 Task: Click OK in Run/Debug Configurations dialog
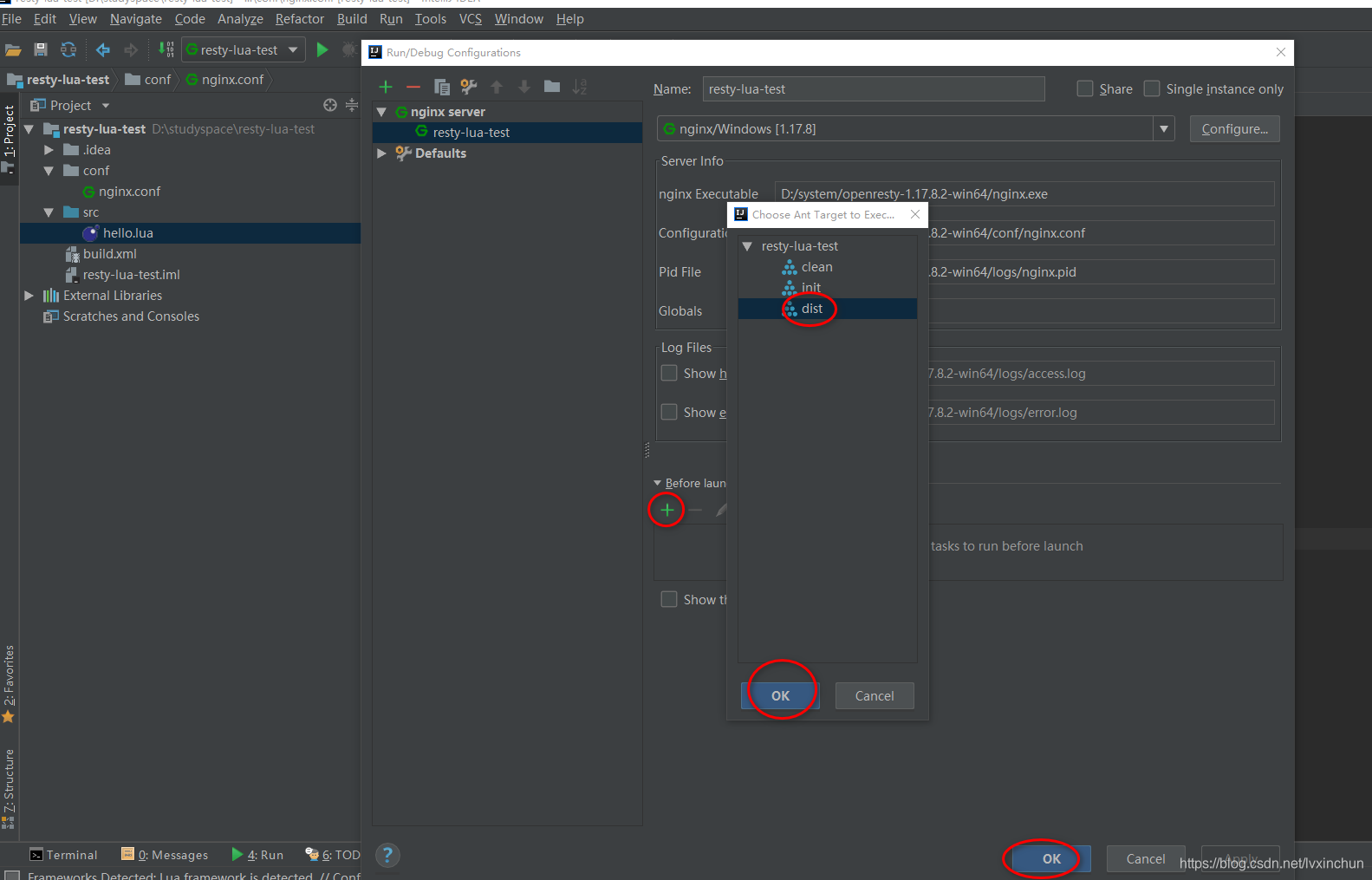1051,859
